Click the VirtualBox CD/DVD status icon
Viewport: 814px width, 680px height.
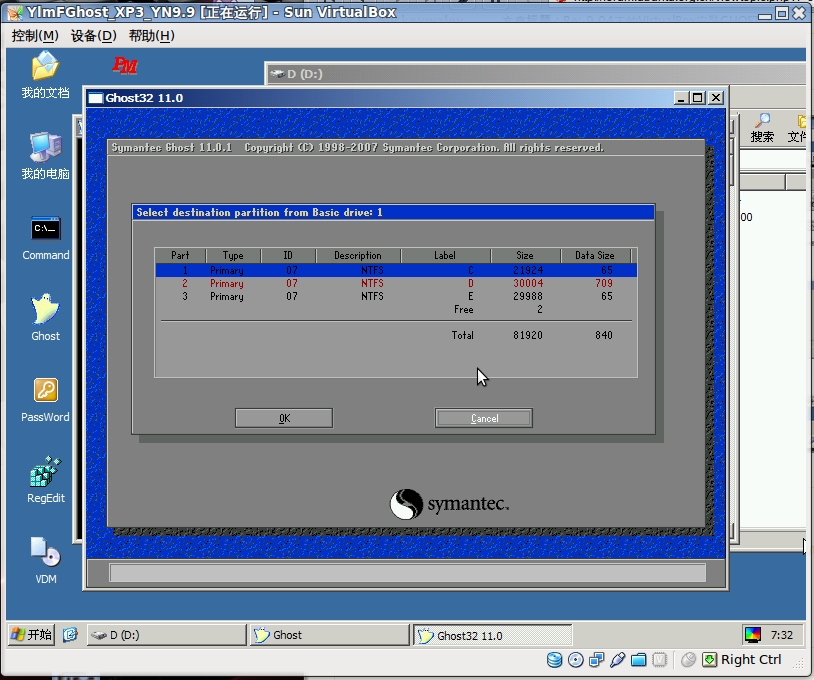tap(576, 660)
